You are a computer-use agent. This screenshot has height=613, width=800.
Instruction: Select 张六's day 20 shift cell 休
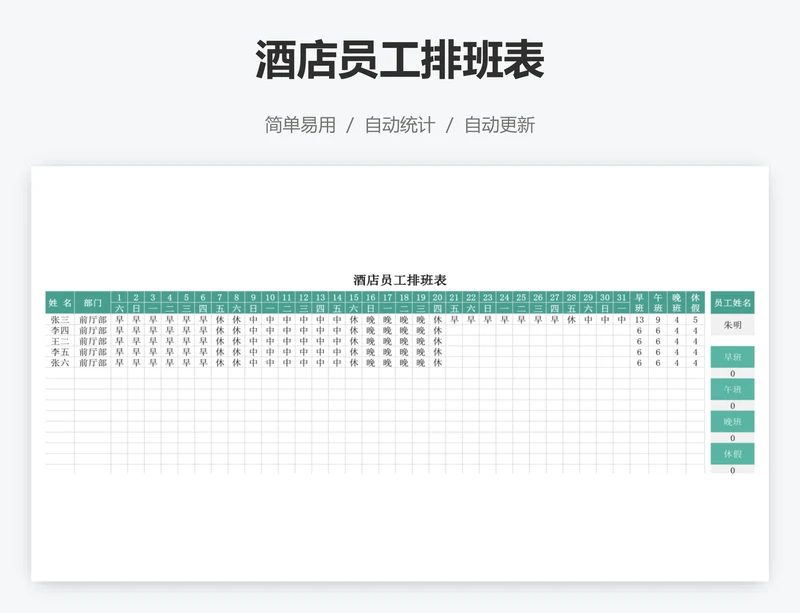pos(437,362)
